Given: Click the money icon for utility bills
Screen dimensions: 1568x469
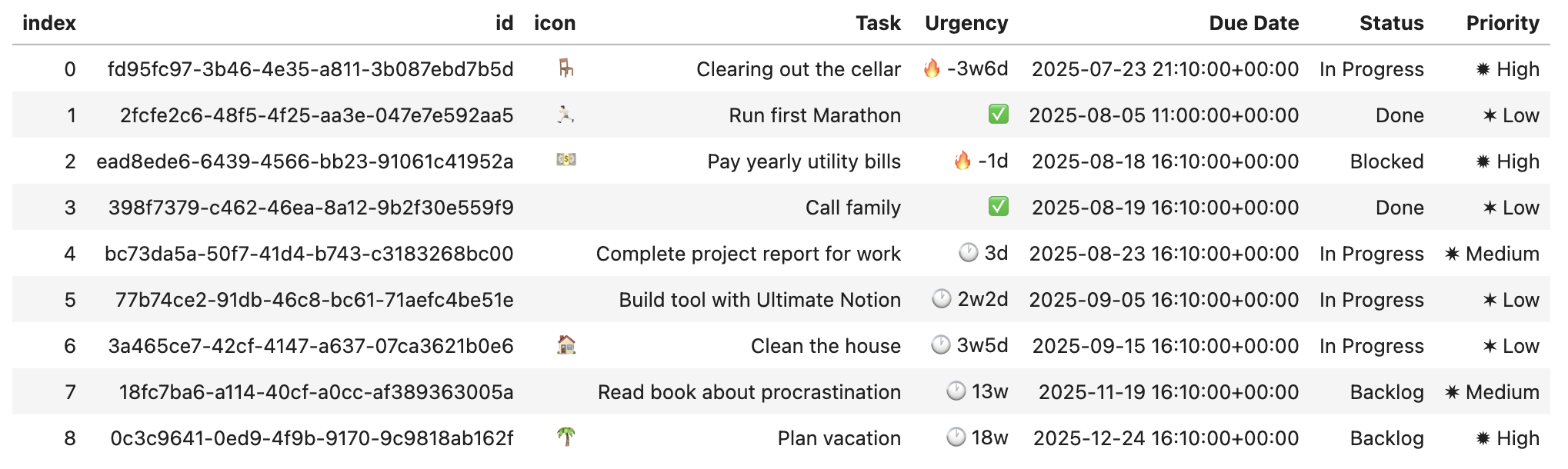Looking at the screenshot, I should [x=566, y=160].
